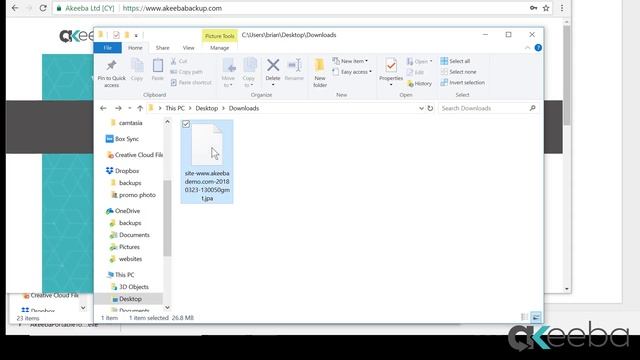Viewport: 640px width, 360px height.
Task: Open the File tab in Explorer
Action: coord(107,48)
